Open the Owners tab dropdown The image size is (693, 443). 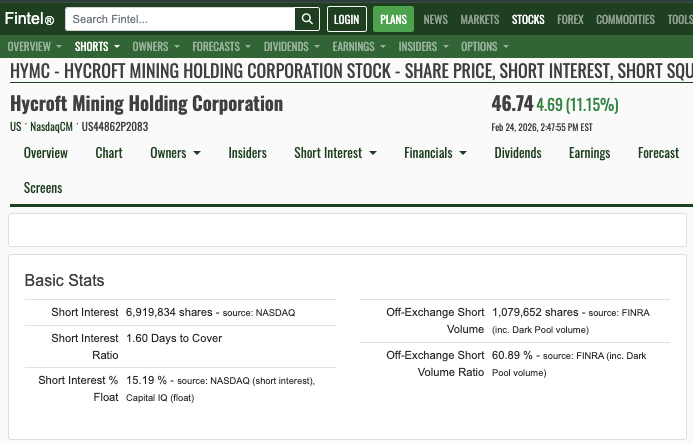[175, 153]
